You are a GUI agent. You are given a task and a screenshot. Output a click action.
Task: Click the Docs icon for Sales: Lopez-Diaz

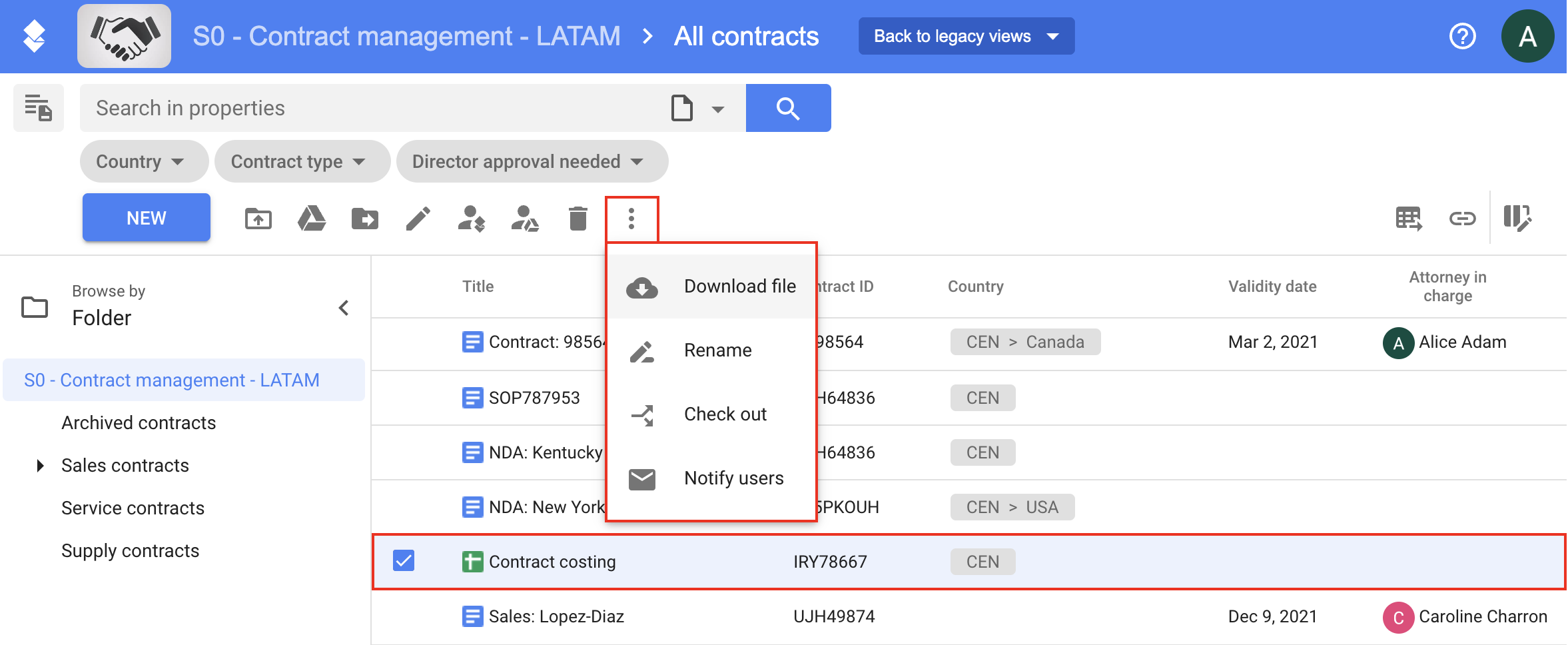click(x=472, y=616)
